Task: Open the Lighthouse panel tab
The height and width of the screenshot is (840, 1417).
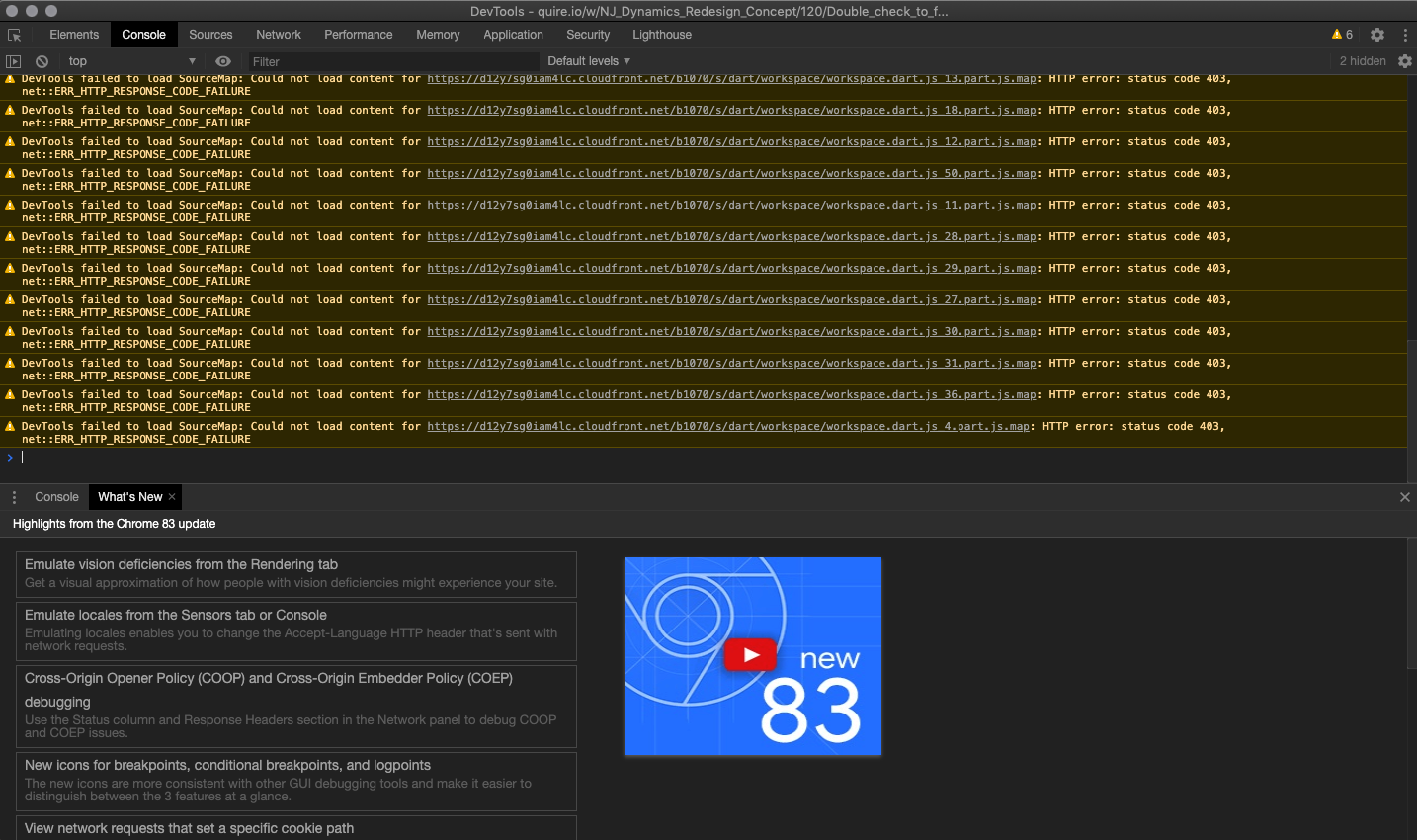Action: (662, 35)
